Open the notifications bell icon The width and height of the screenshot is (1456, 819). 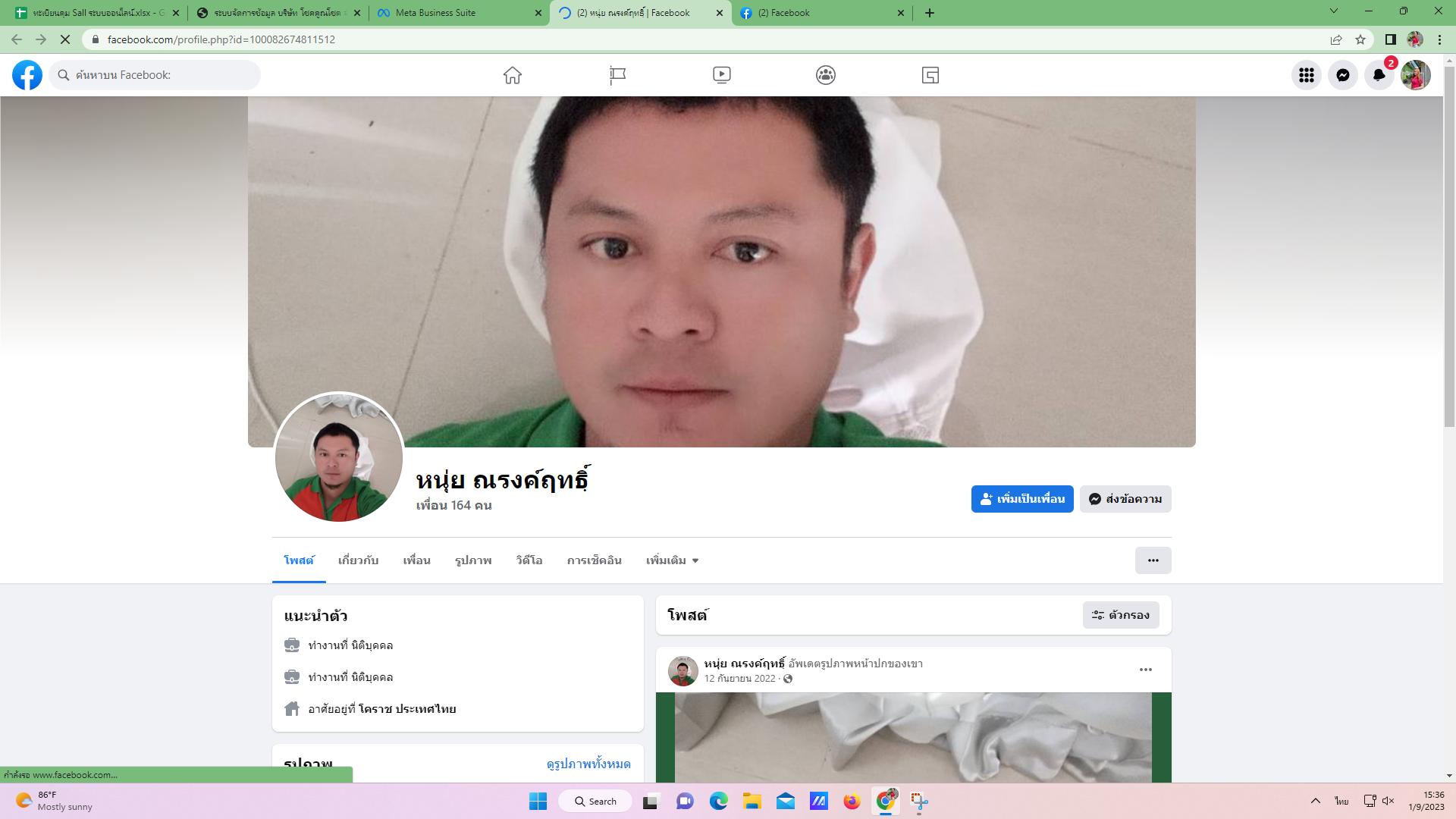tap(1379, 75)
